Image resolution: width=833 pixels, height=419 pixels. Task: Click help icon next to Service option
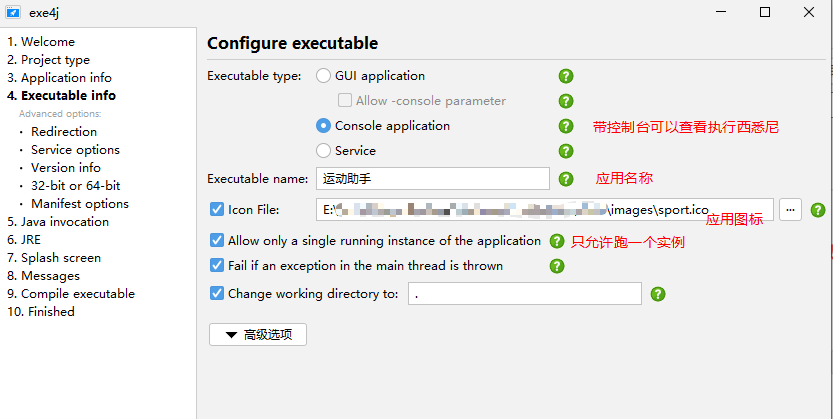click(566, 151)
